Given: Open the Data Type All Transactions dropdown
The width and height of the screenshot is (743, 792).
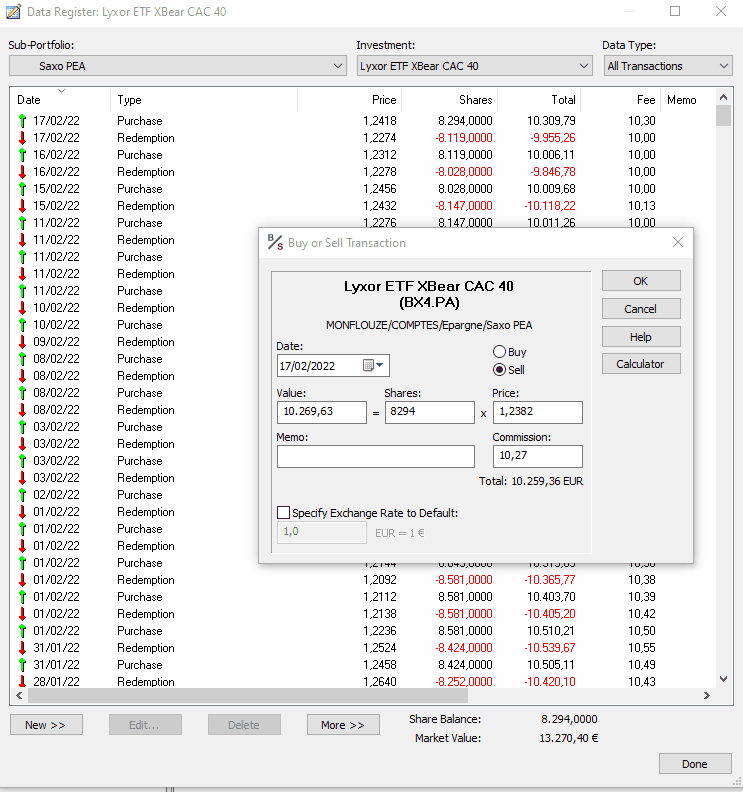Looking at the screenshot, I should click(668, 66).
